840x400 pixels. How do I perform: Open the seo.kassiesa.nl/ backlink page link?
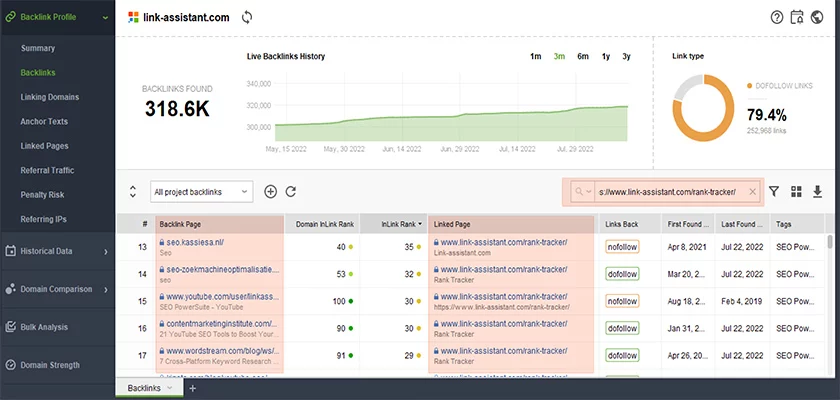tap(194, 242)
